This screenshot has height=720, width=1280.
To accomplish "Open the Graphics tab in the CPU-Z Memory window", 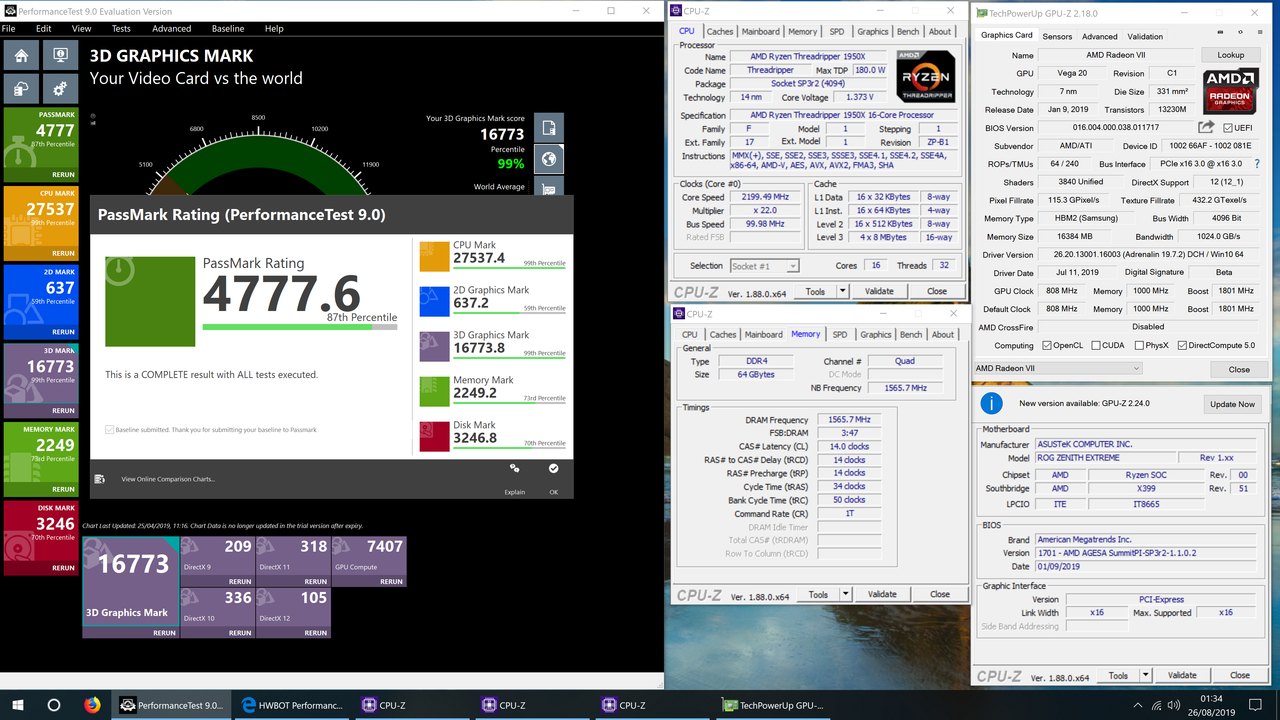I will [x=875, y=335].
